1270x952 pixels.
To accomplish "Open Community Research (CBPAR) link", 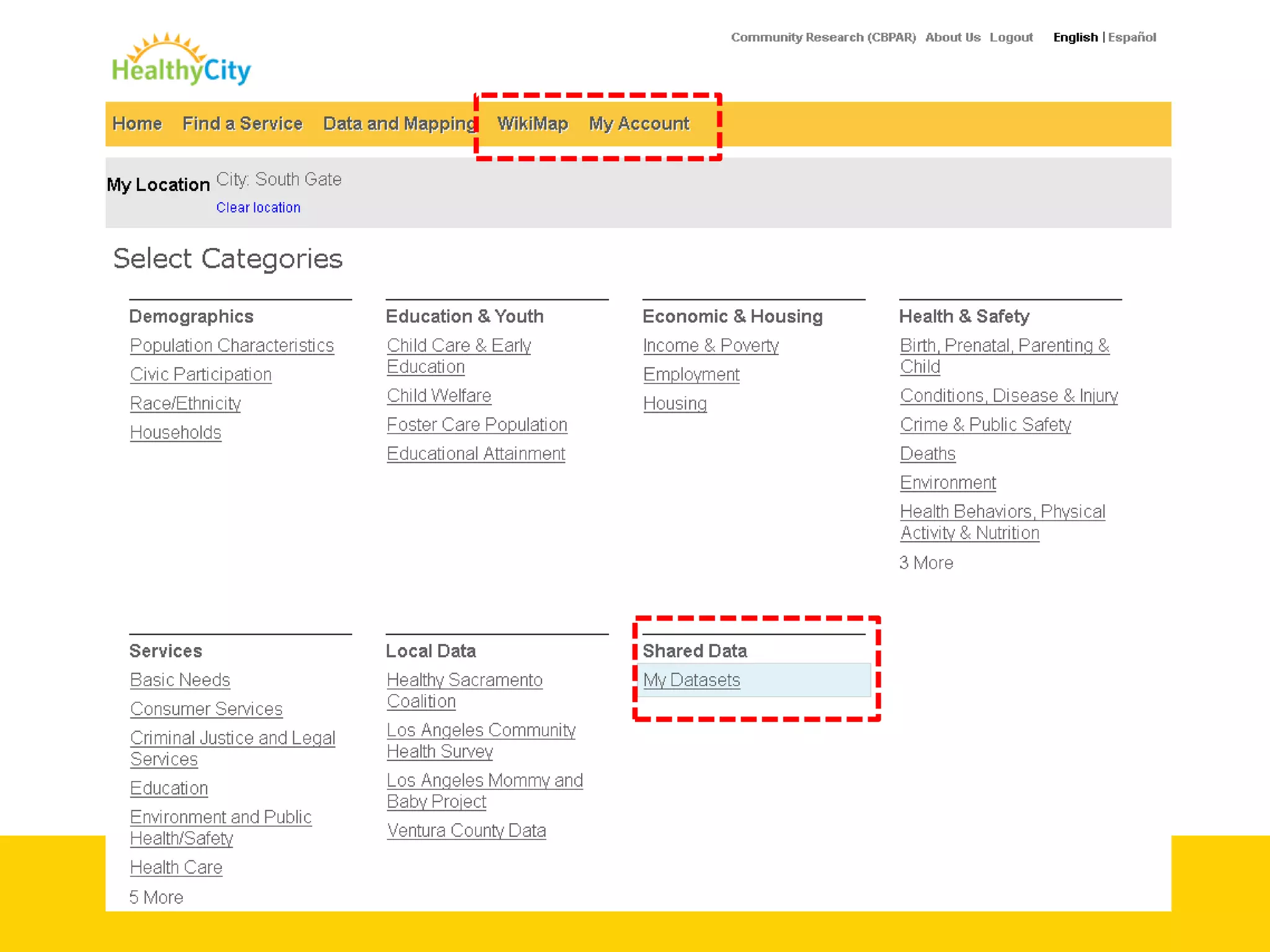I will point(823,37).
